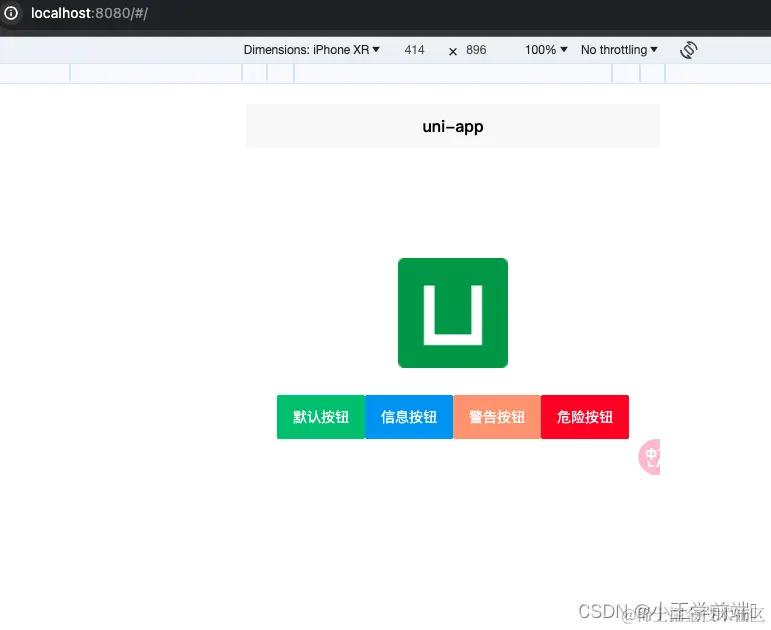Image resolution: width=771 pixels, height=630 pixels.
Task: Click the blue 信息按钮 button
Action: pos(409,417)
